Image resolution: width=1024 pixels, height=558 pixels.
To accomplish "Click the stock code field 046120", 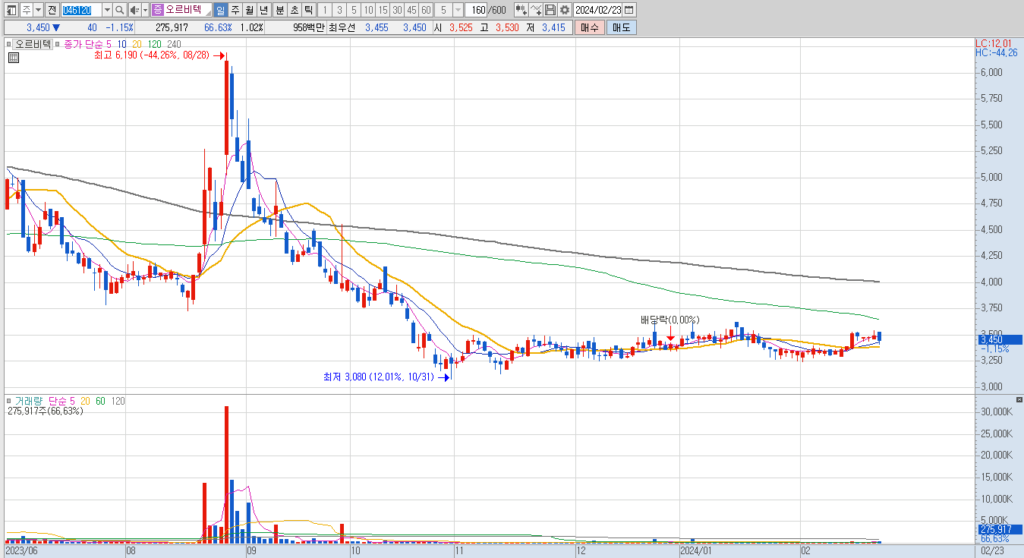I will 81,10.
